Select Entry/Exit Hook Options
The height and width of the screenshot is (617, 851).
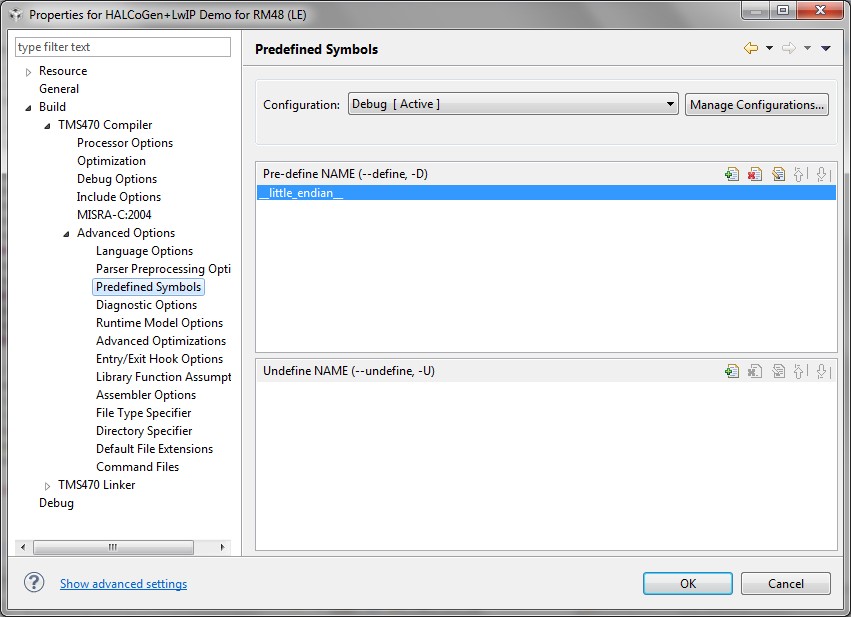tap(159, 358)
